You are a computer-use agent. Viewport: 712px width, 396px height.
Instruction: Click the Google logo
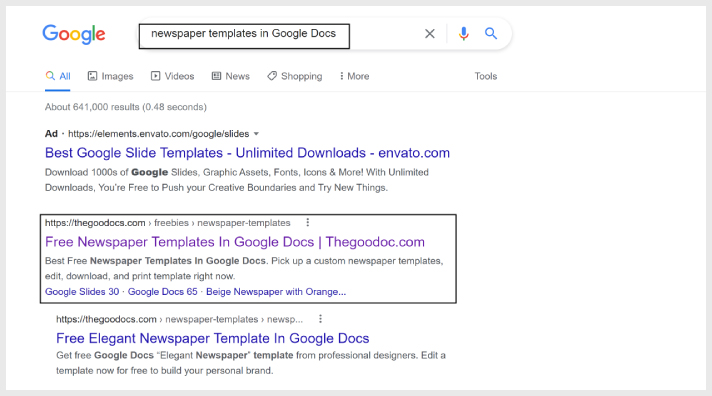(74, 35)
